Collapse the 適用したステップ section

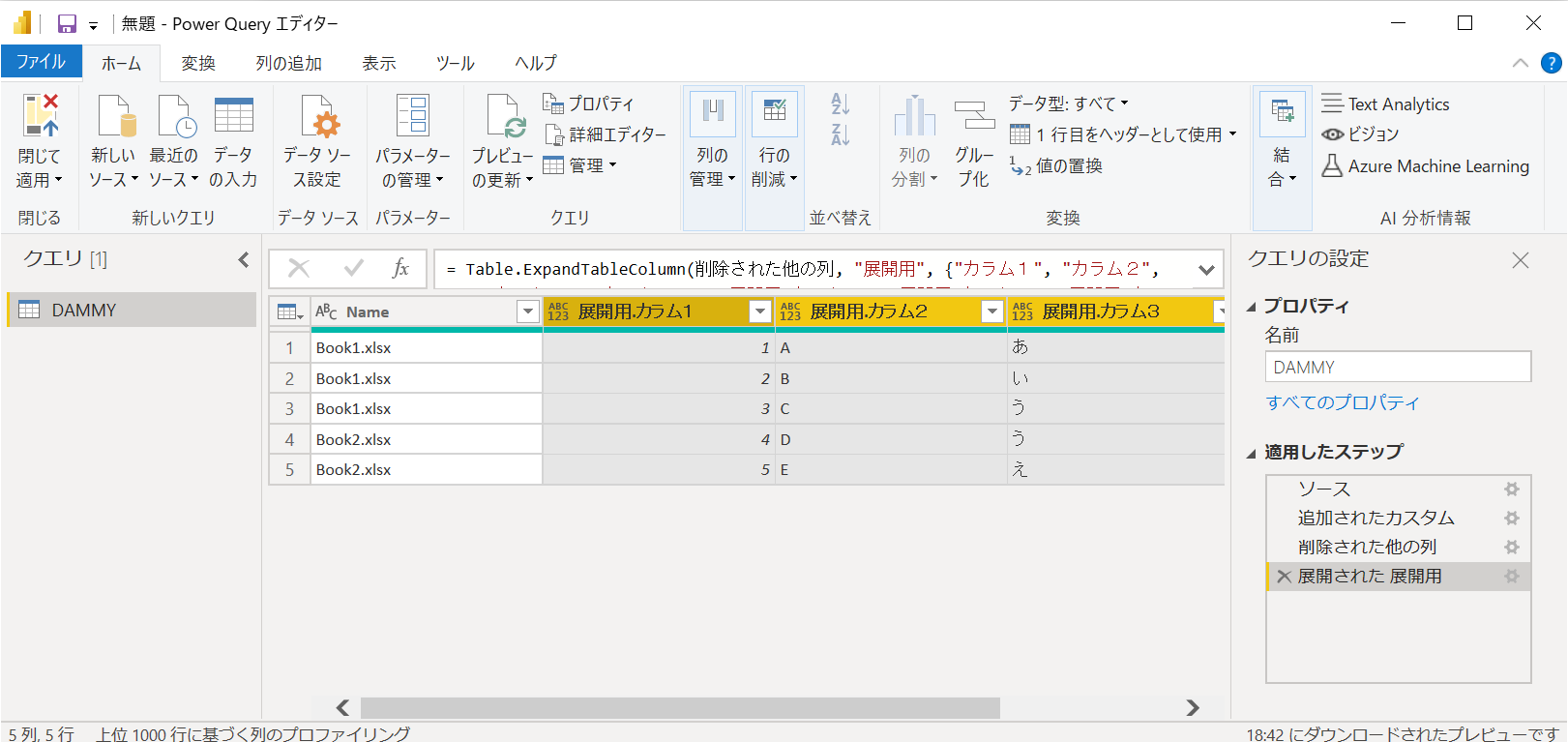coord(1251,453)
